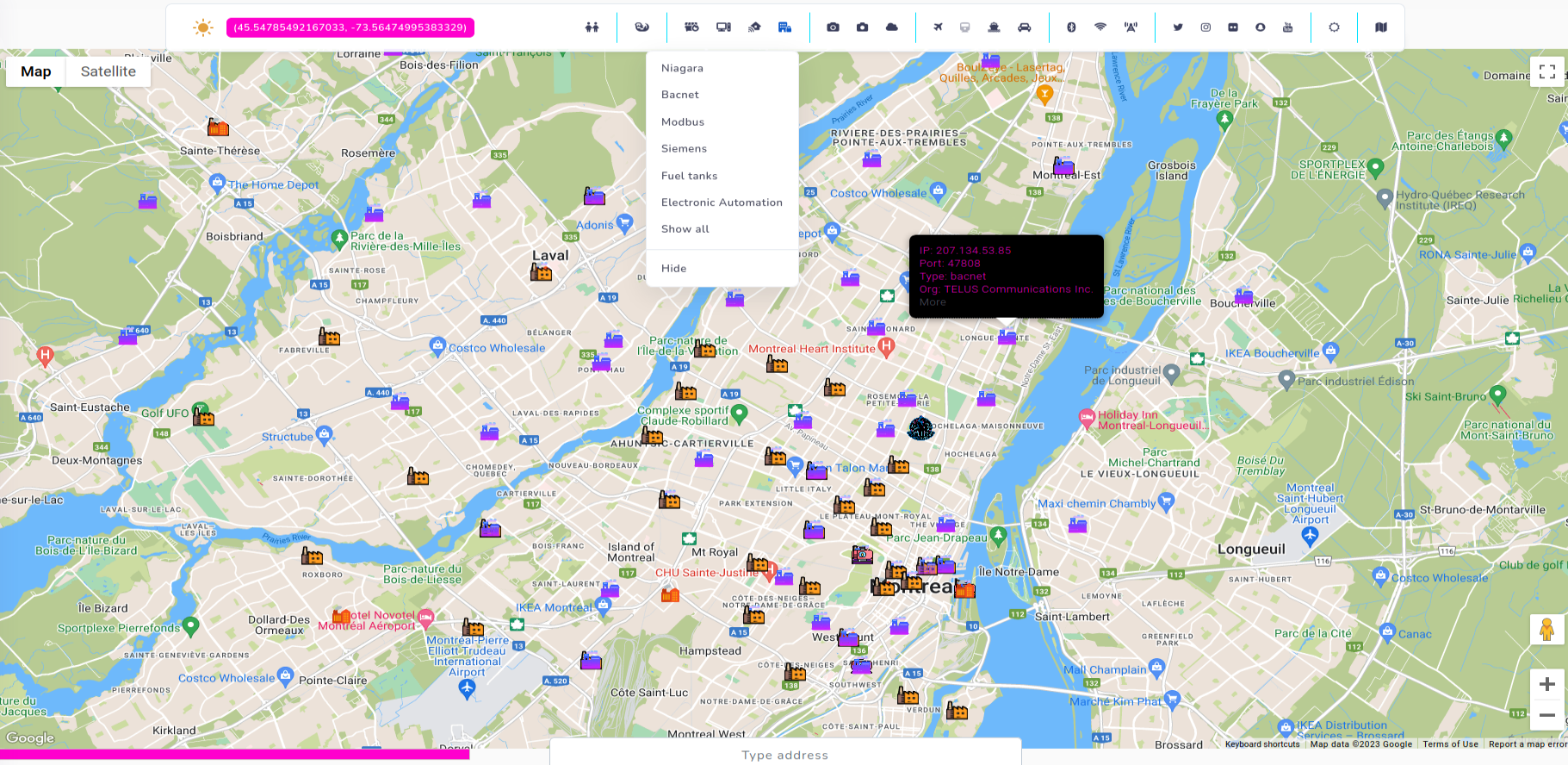
Task: Click the folded map icon
Action: pos(1381,28)
